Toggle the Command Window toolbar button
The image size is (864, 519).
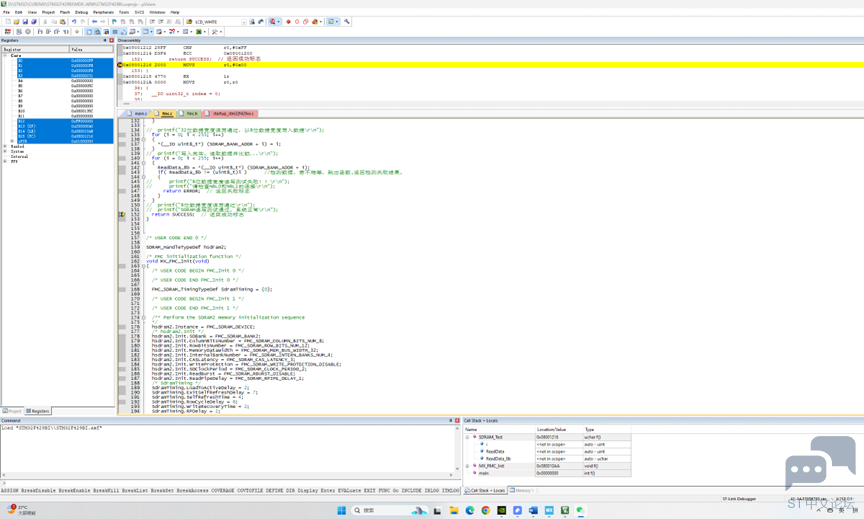tap(89, 31)
